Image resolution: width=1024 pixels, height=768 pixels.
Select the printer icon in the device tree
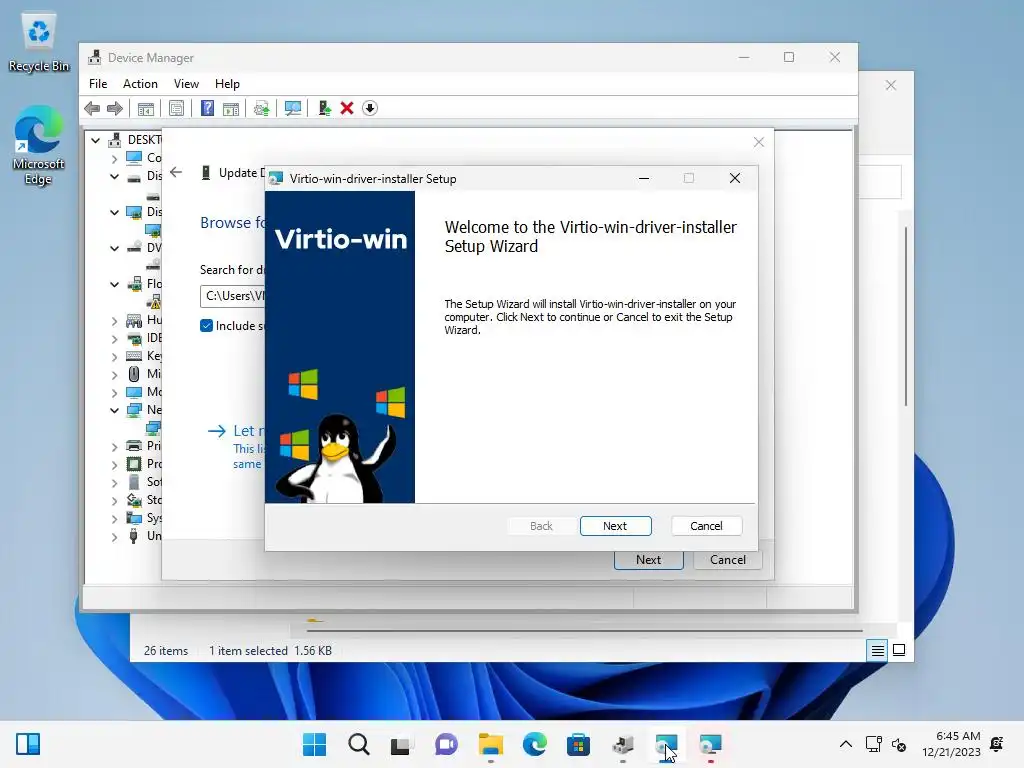tap(134, 446)
